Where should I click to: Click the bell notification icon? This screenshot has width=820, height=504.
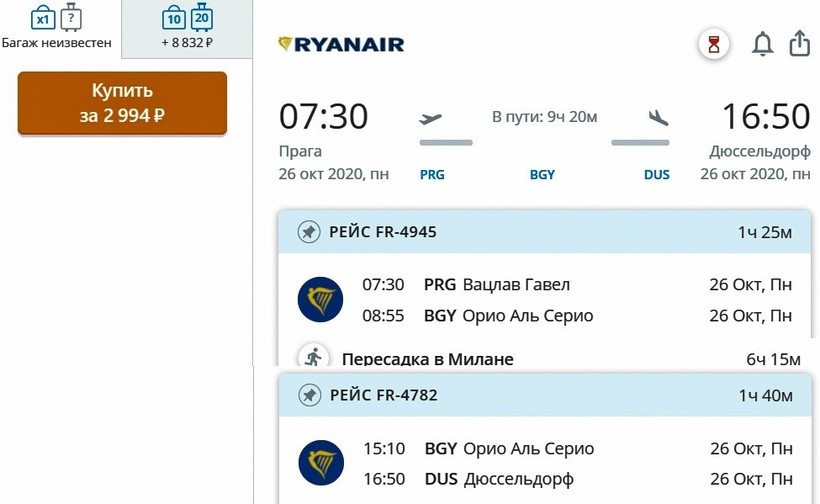pyautogui.click(x=763, y=44)
